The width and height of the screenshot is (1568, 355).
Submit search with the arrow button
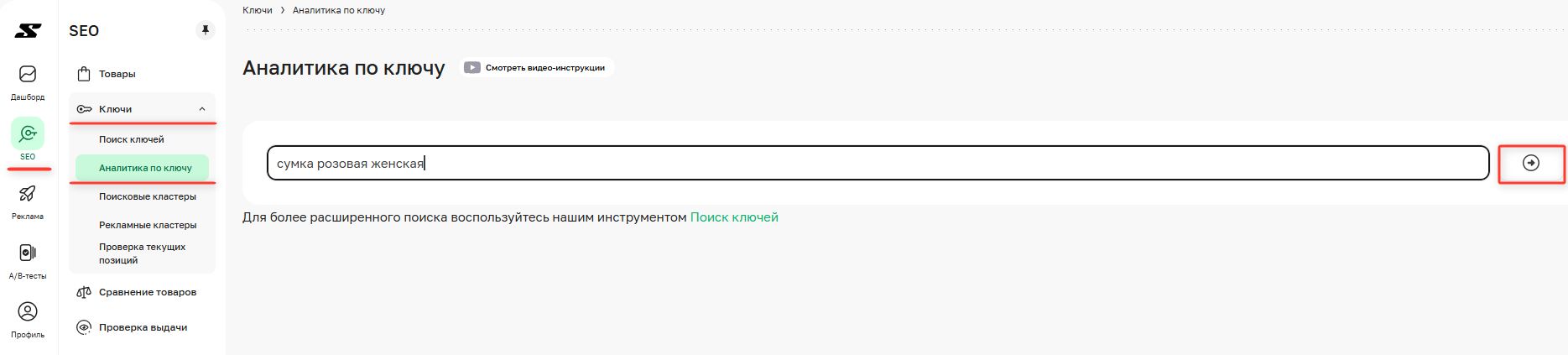pos(1531,163)
